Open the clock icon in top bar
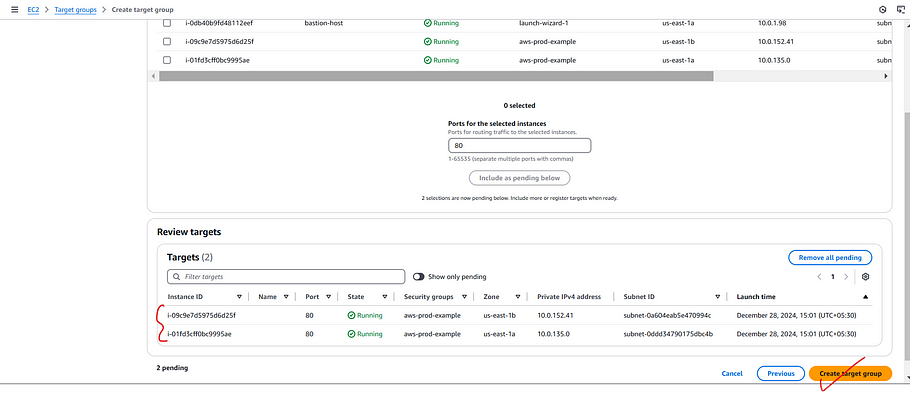The height and width of the screenshot is (393, 910). point(883,10)
